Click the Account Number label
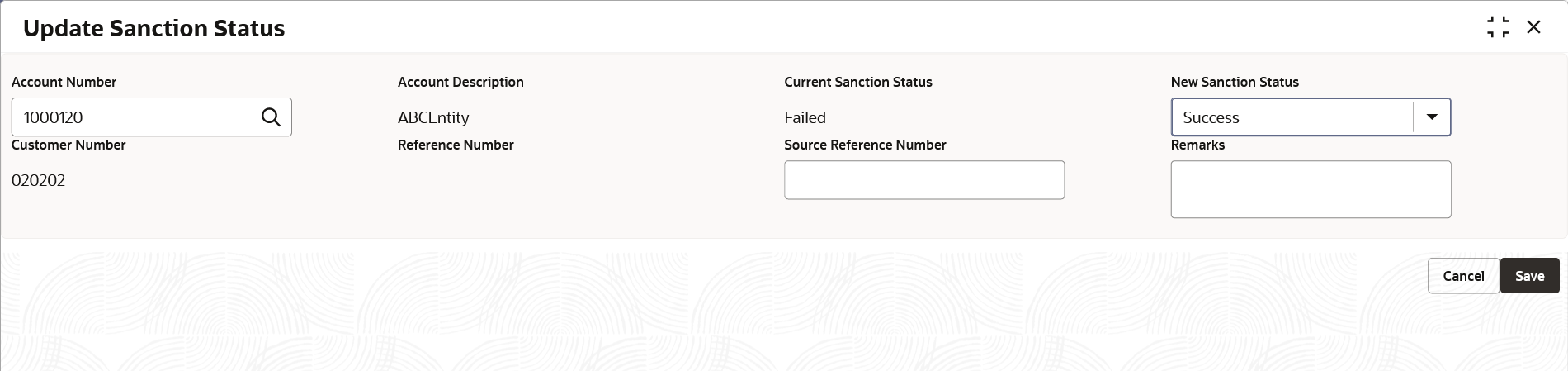The image size is (1568, 371). (x=64, y=82)
